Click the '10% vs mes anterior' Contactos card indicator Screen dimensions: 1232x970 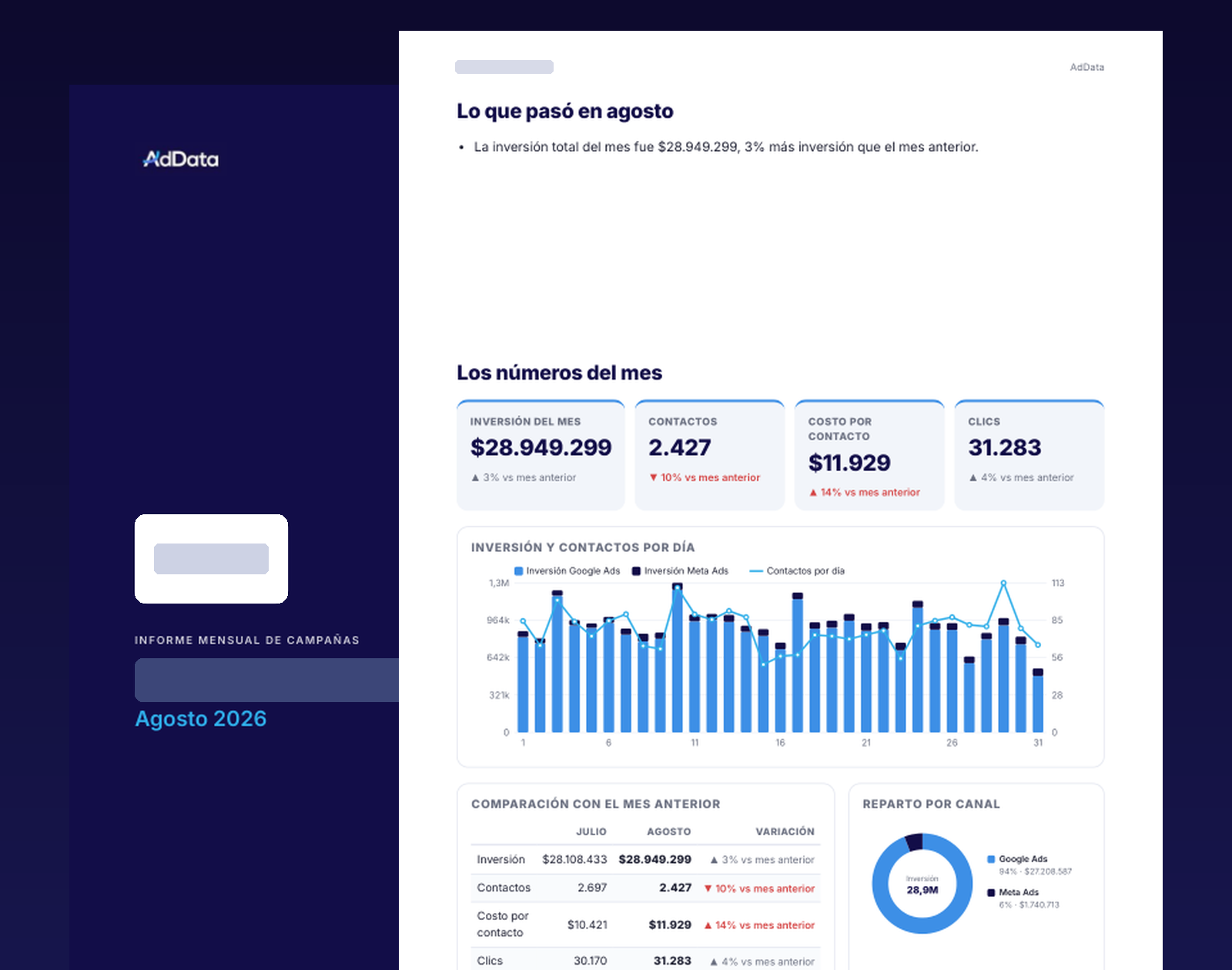coord(705,477)
